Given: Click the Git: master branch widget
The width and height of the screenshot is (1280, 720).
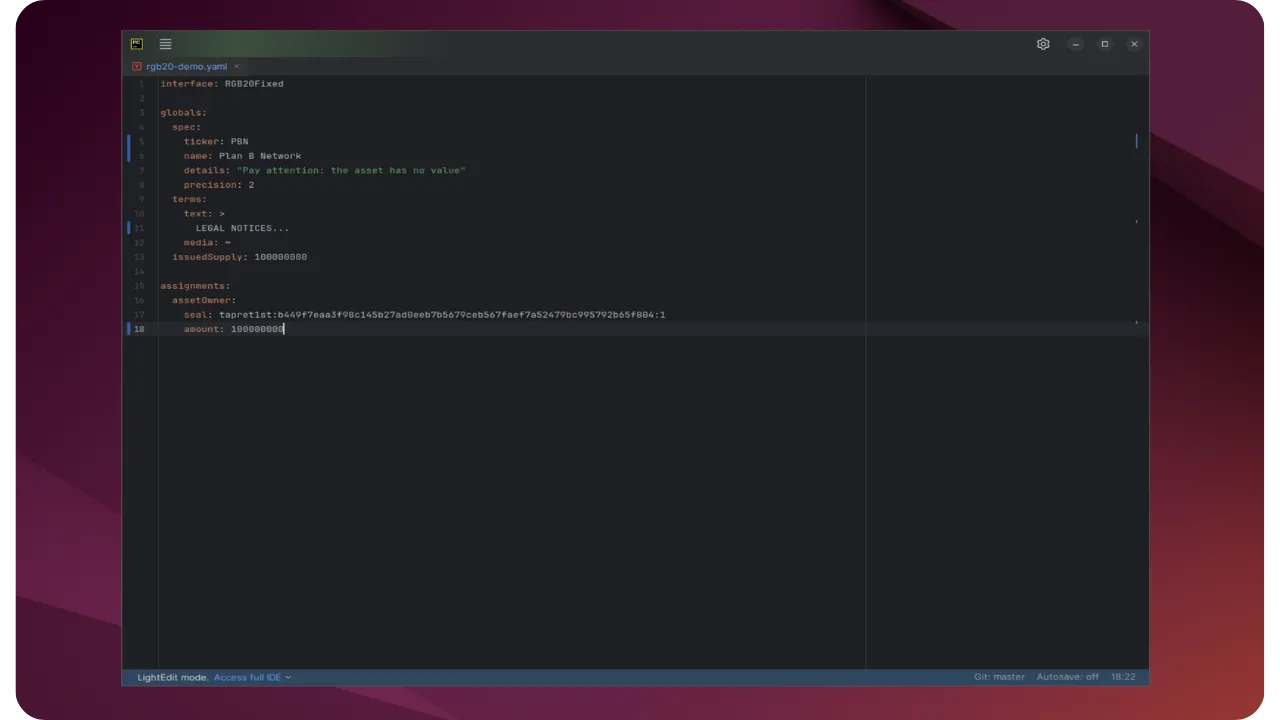Looking at the screenshot, I should click(999, 677).
